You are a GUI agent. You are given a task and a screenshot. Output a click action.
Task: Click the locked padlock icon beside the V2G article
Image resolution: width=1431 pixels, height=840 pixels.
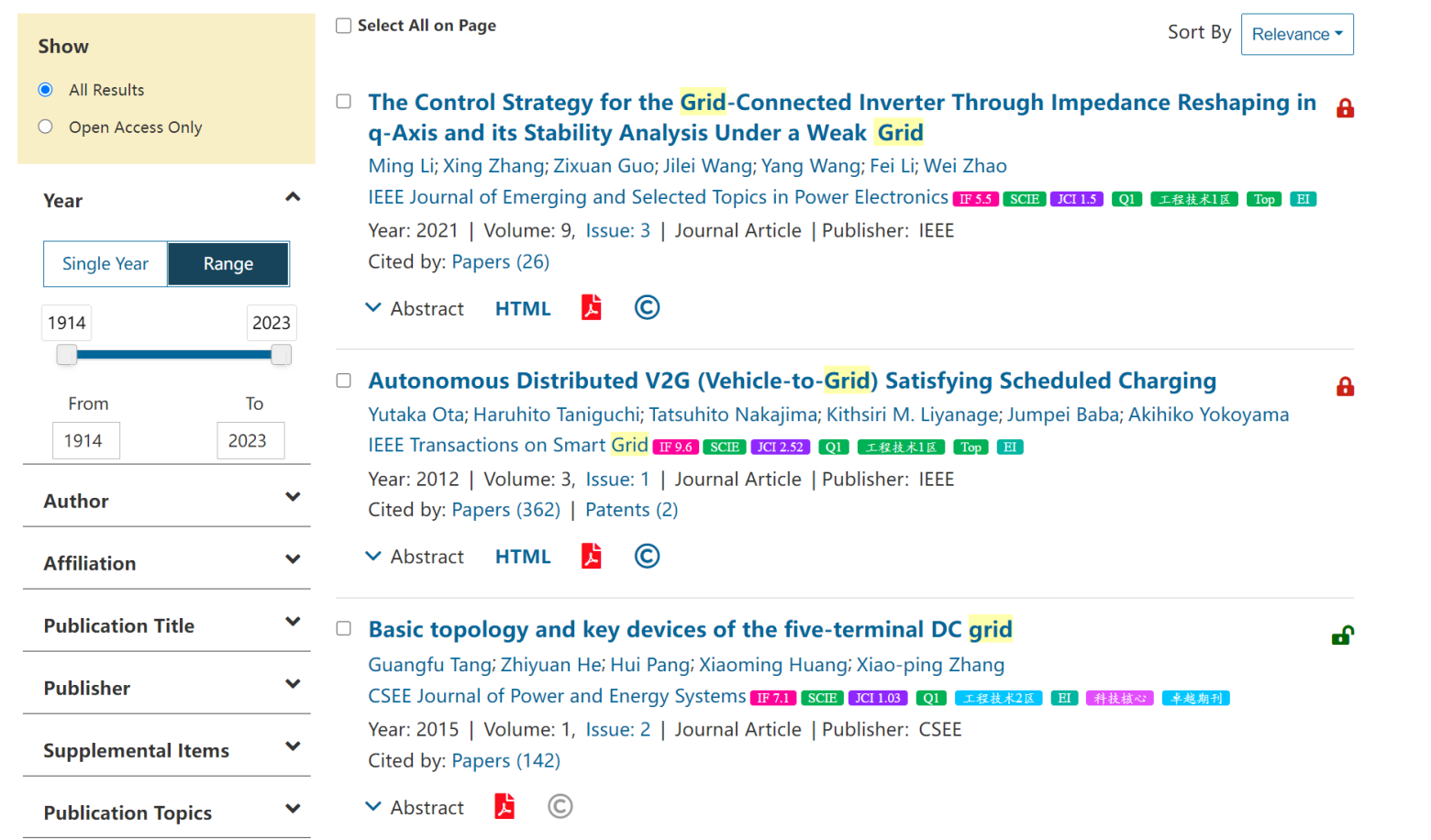click(x=1345, y=387)
